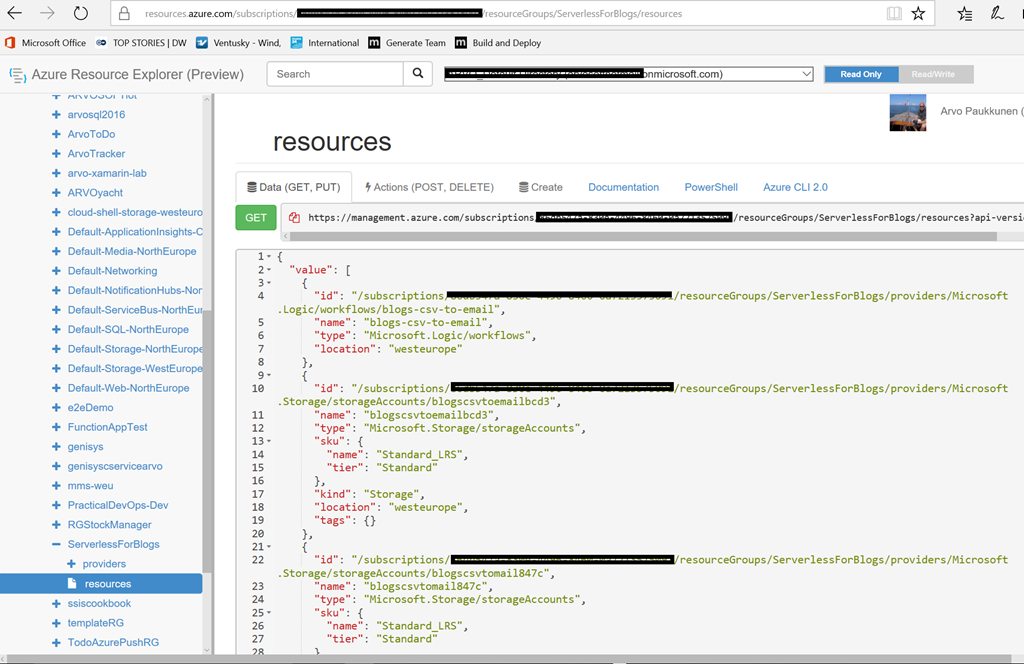This screenshot has height=664, width=1024.
Task: Click the Microsoft Office bookmark icon
Action: tap(10, 43)
